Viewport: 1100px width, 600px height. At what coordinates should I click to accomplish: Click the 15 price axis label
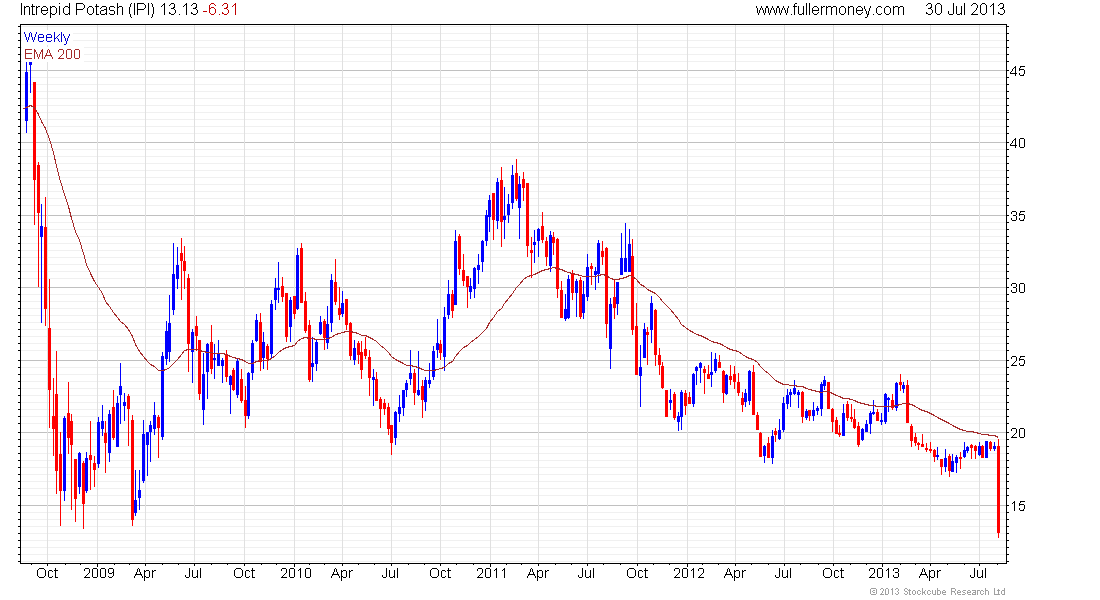[x=1017, y=506]
